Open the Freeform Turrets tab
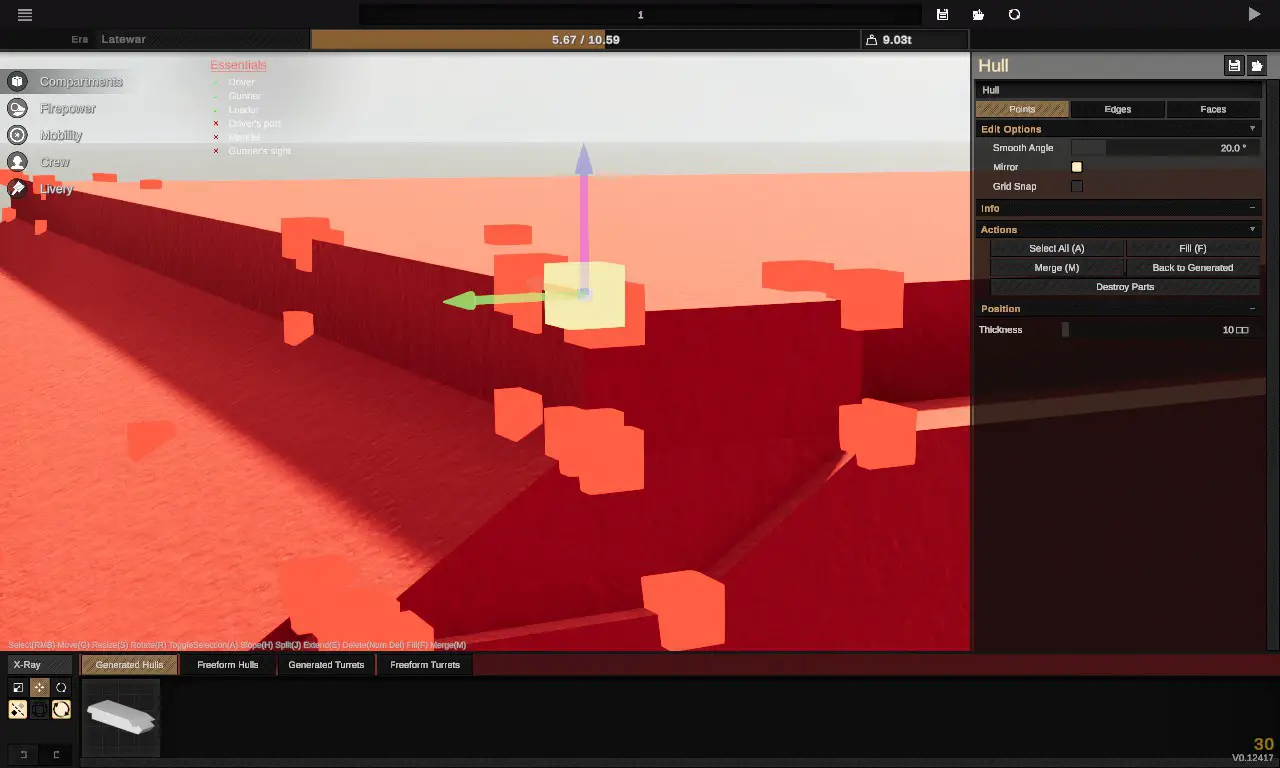 coord(425,665)
